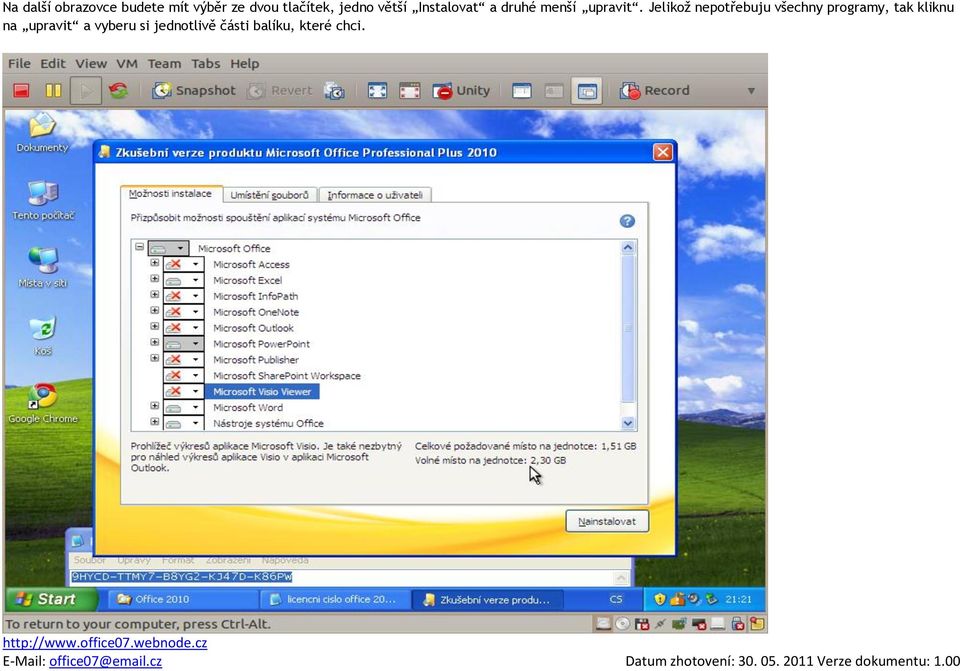The height and width of the screenshot is (671, 960).
Task: Click the license key text in Notepad
Action: (182, 577)
